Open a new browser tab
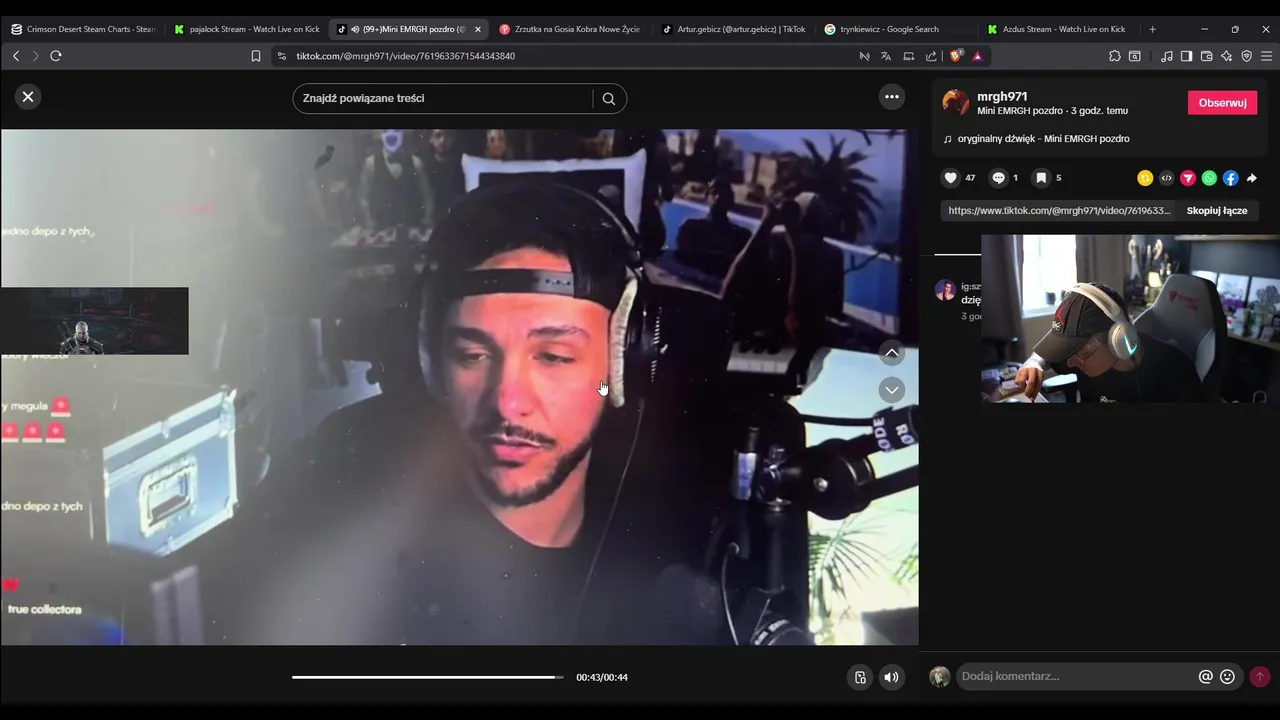The image size is (1280, 720). pyautogui.click(x=1152, y=29)
